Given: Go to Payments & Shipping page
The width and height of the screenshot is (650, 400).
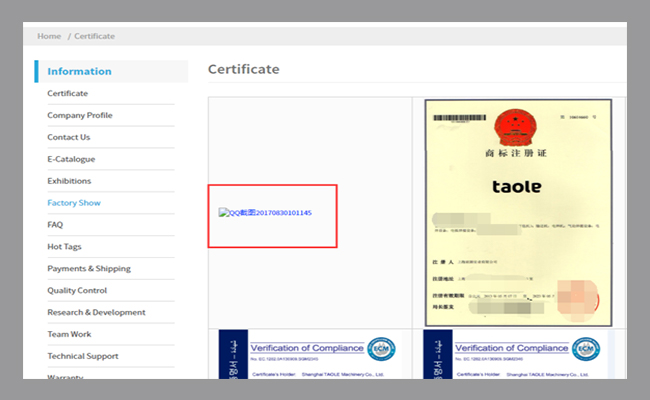Looking at the screenshot, I should click(88, 268).
